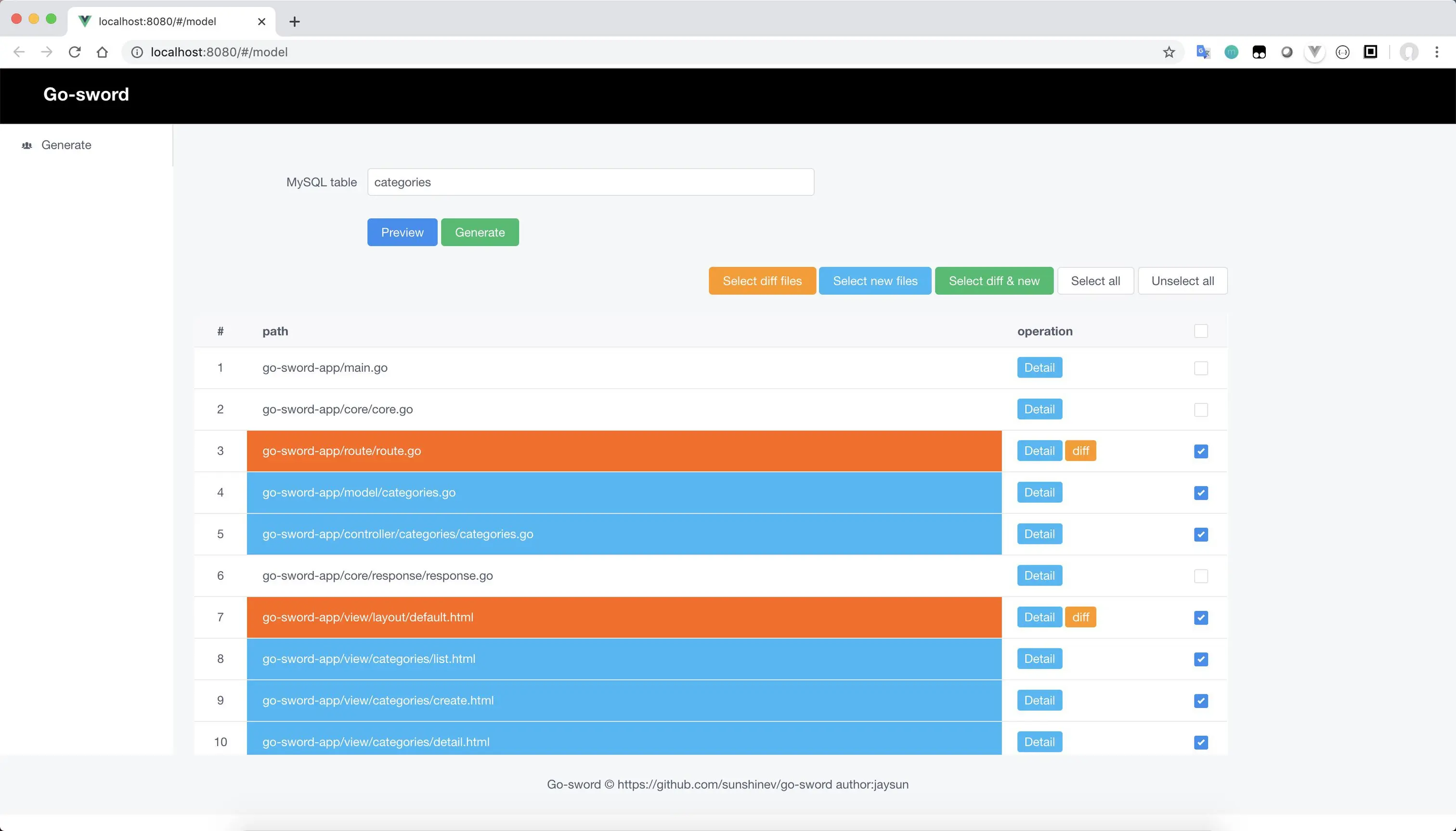Click the blue Preview button
The height and width of the screenshot is (831, 1456).
point(402,232)
